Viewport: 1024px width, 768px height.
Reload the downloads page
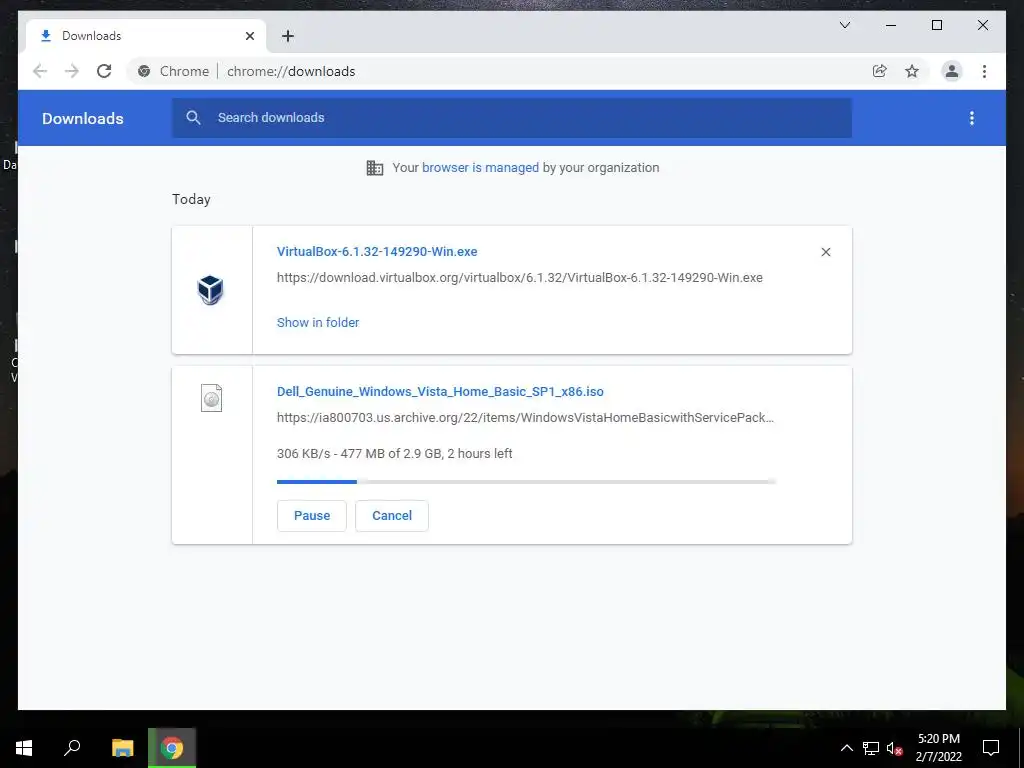[x=104, y=71]
